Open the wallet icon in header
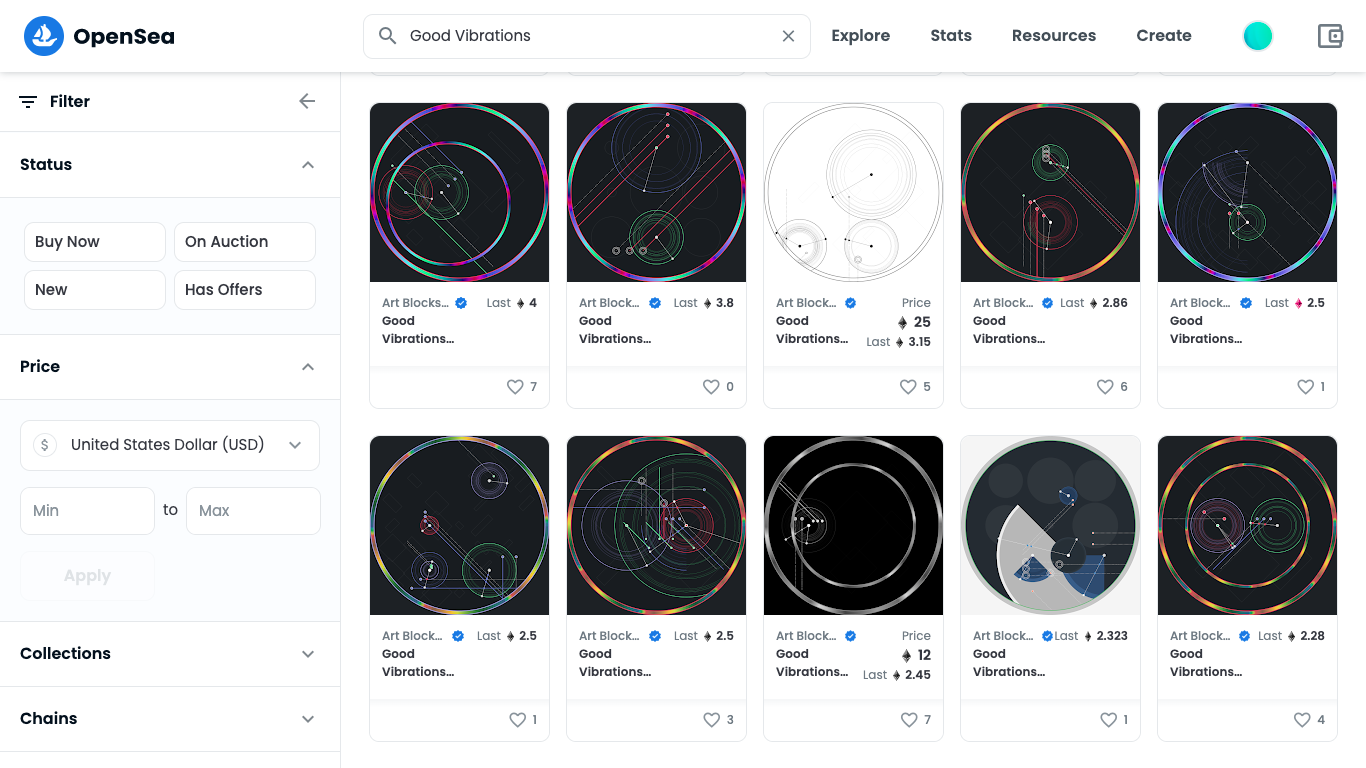This screenshot has height=768, width=1366. pos(1330,36)
